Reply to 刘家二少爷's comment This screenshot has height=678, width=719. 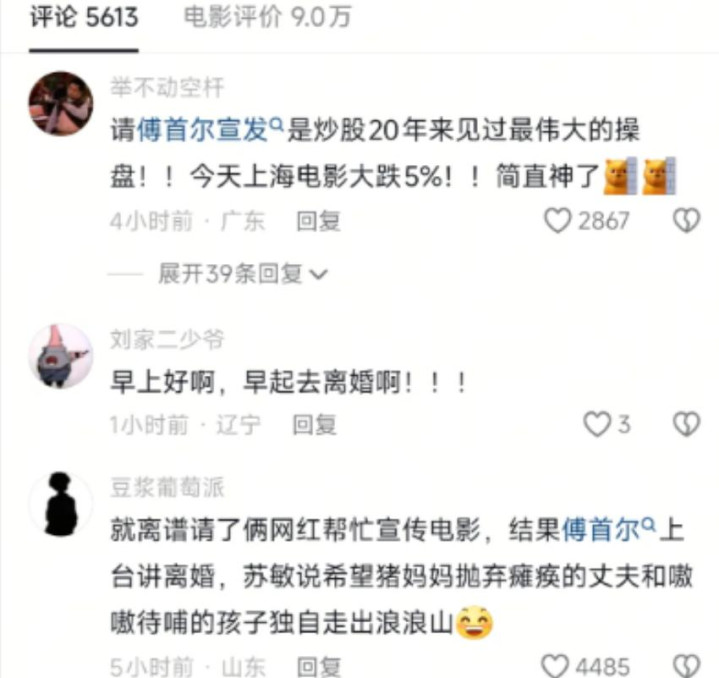(315, 424)
